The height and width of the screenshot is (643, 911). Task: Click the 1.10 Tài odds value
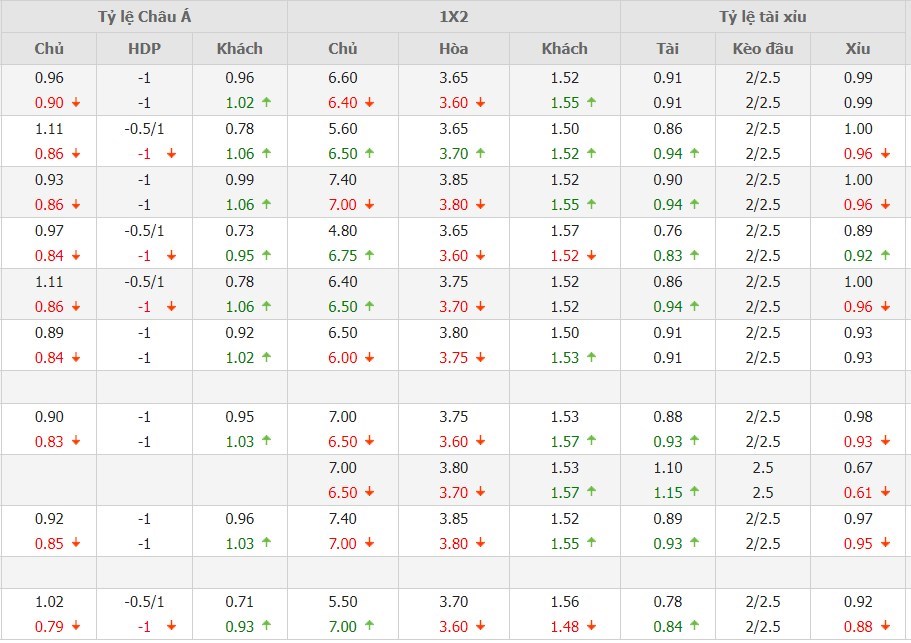coord(667,468)
